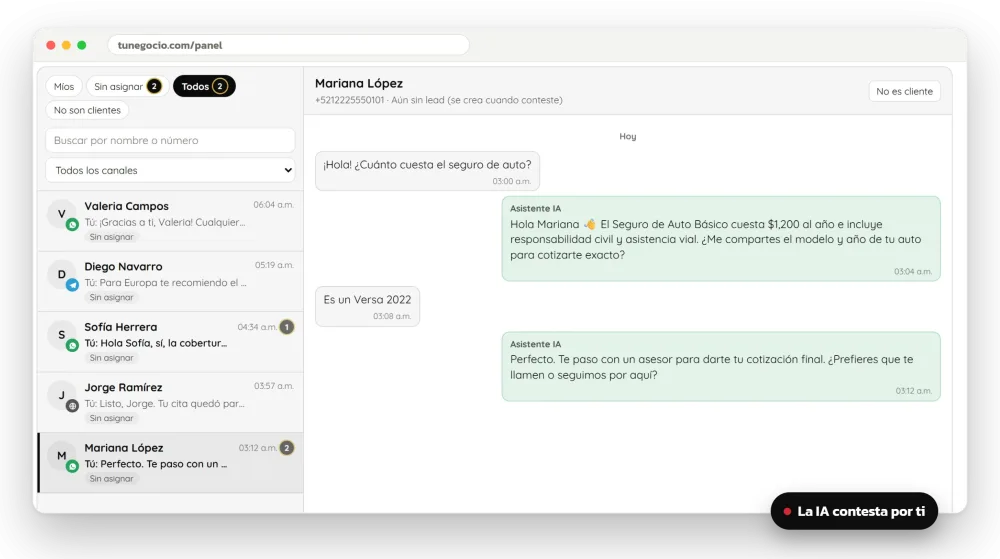The image size is (1000, 559).
Task: Focus the Buscar por nombre o número field
Action: [170, 140]
